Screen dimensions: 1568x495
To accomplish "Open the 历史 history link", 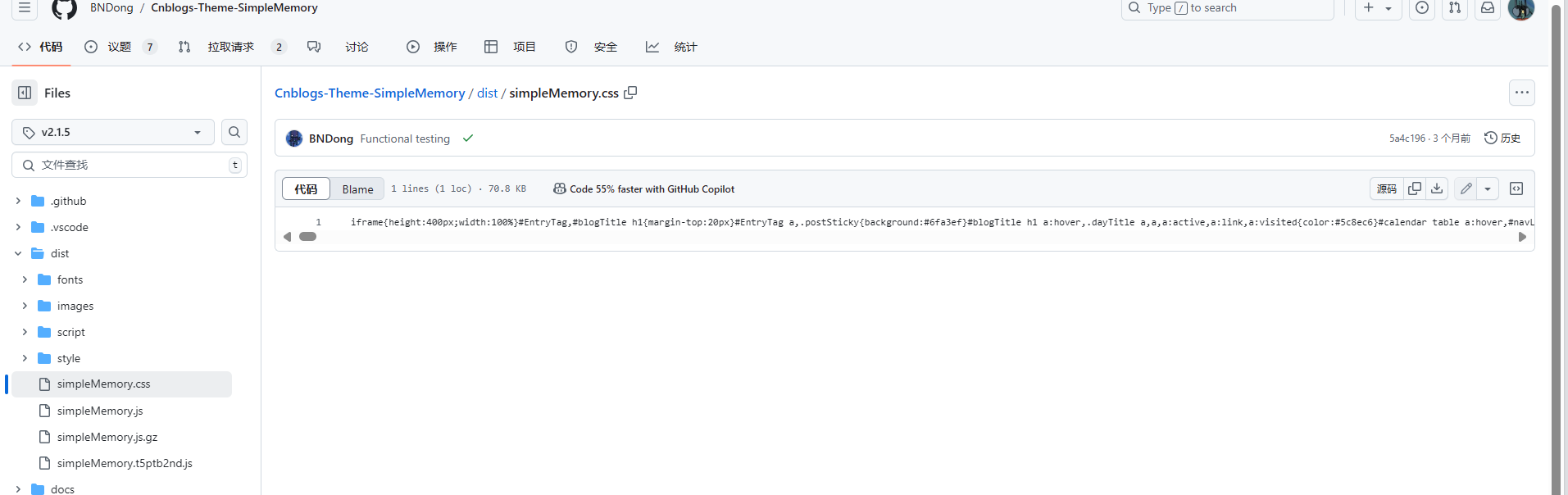I will pos(1502,138).
